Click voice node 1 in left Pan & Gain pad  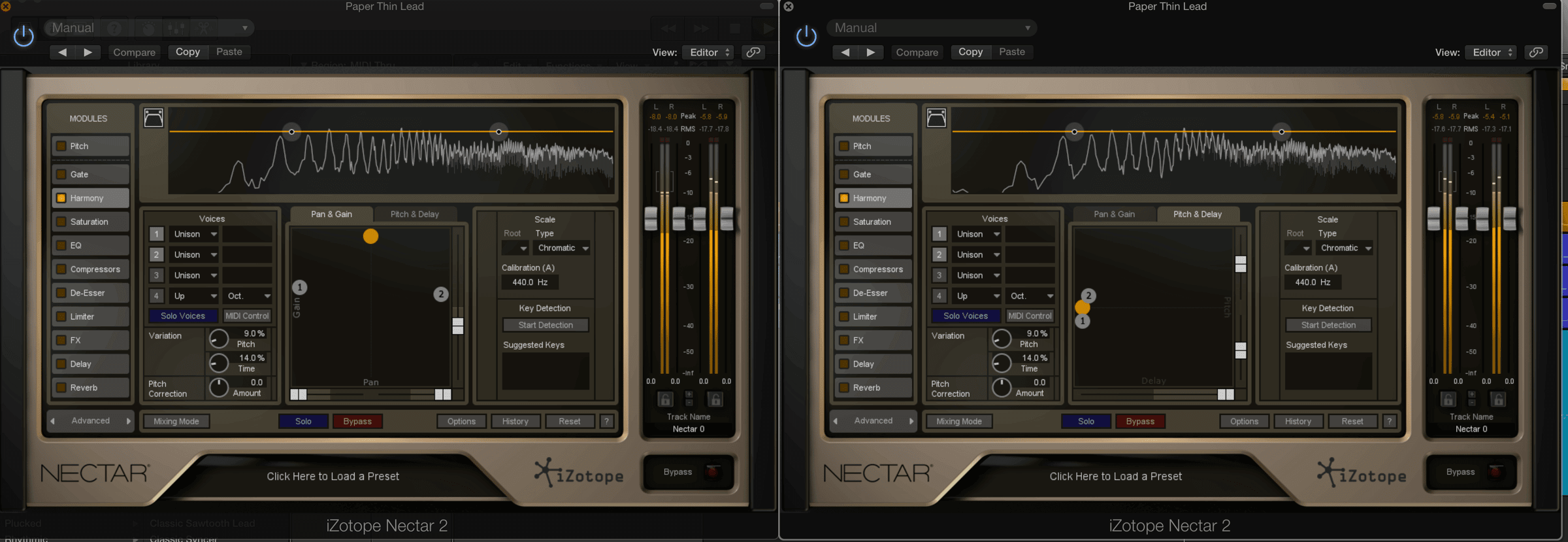pyautogui.click(x=299, y=287)
